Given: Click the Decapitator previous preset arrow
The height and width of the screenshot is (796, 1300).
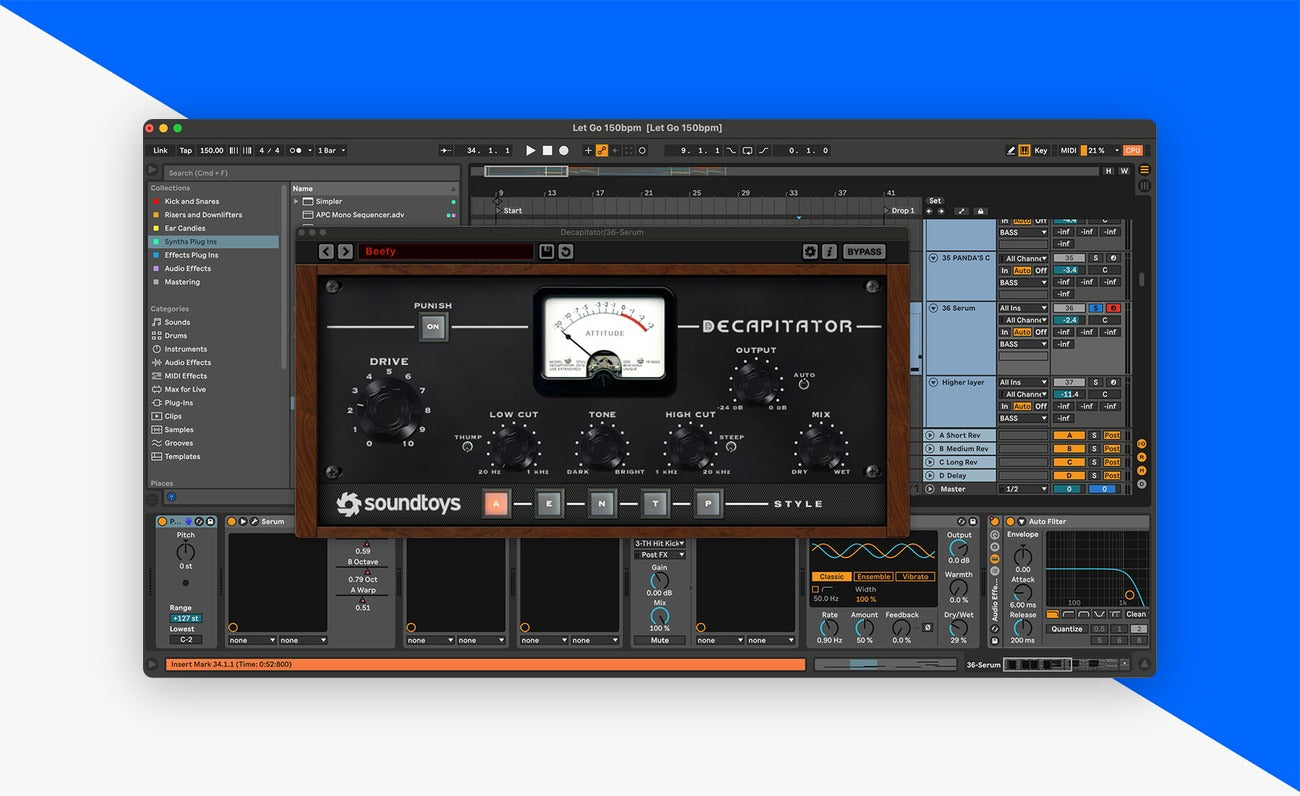Looking at the screenshot, I should 326,252.
